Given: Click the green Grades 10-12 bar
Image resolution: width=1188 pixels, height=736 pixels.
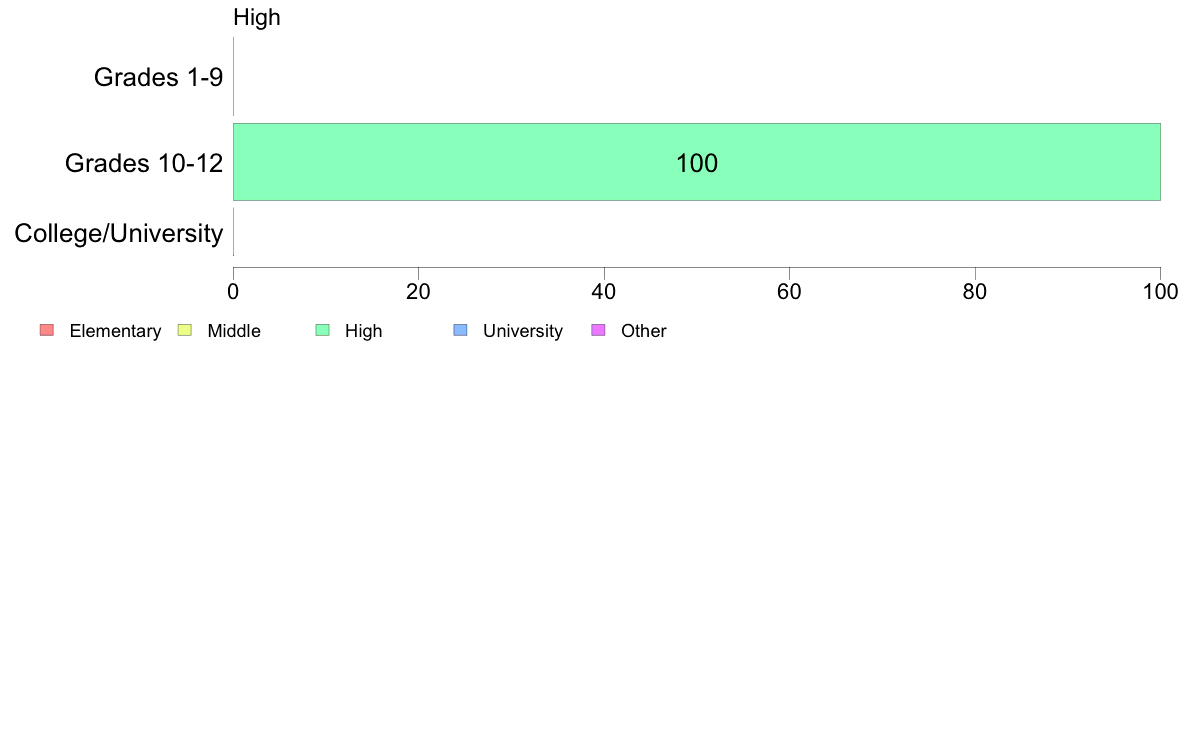Looking at the screenshot, I should [697, 162].
